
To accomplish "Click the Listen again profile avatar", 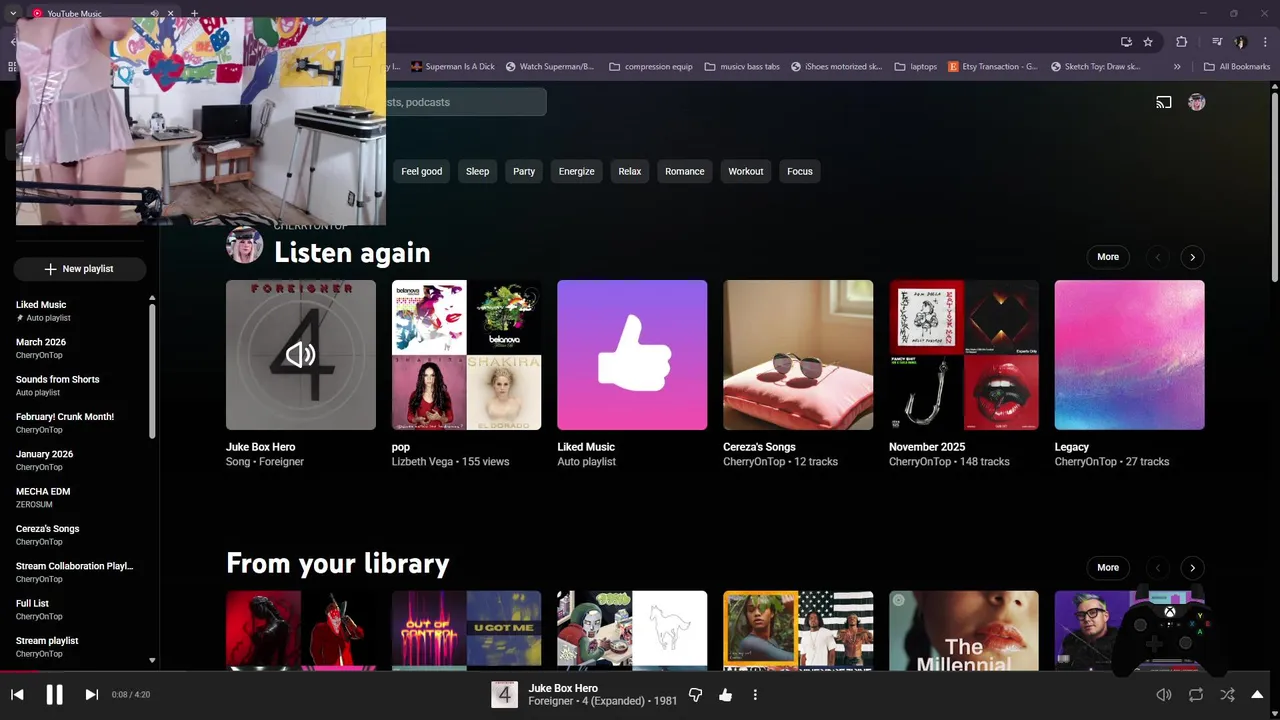I will pos(244,245).
